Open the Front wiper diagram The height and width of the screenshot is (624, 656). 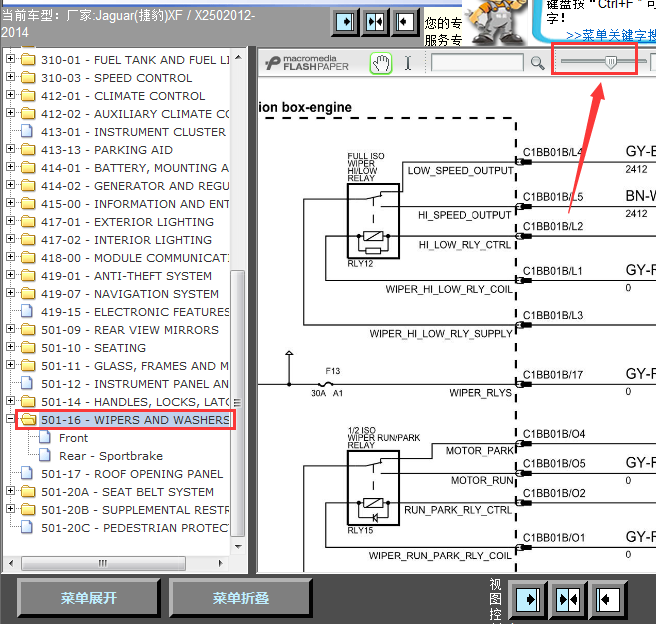click(x=73, y=438)
